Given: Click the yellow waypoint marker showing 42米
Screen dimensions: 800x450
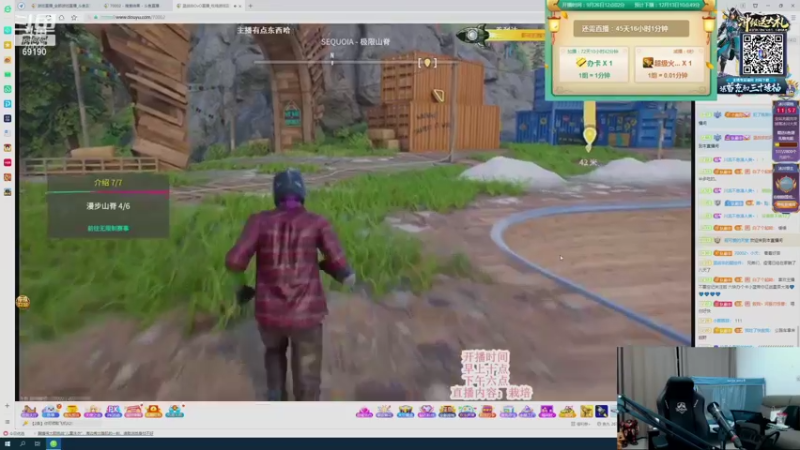Looking at the screenshot, I should pos(589,136).
